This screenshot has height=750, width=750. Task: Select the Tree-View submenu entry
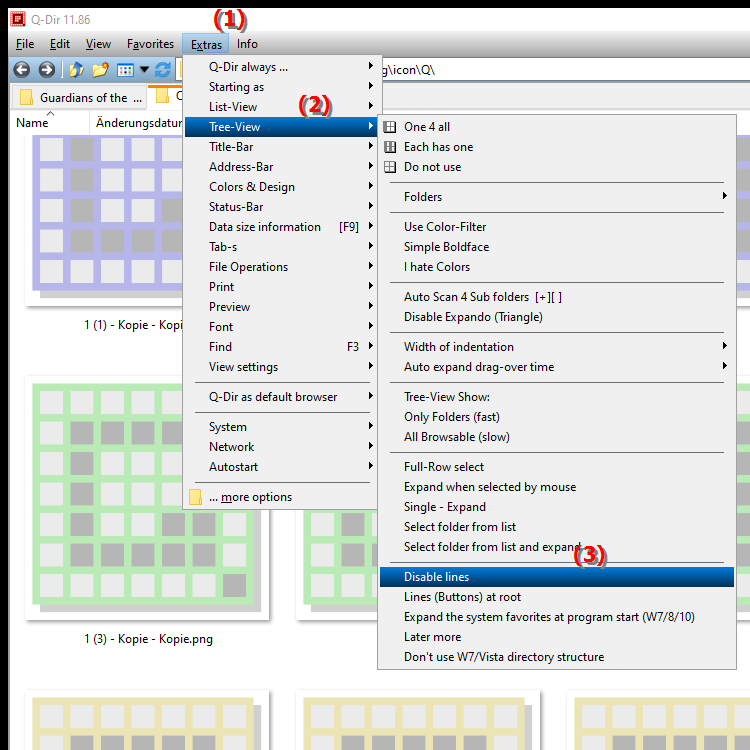(280, 127)
